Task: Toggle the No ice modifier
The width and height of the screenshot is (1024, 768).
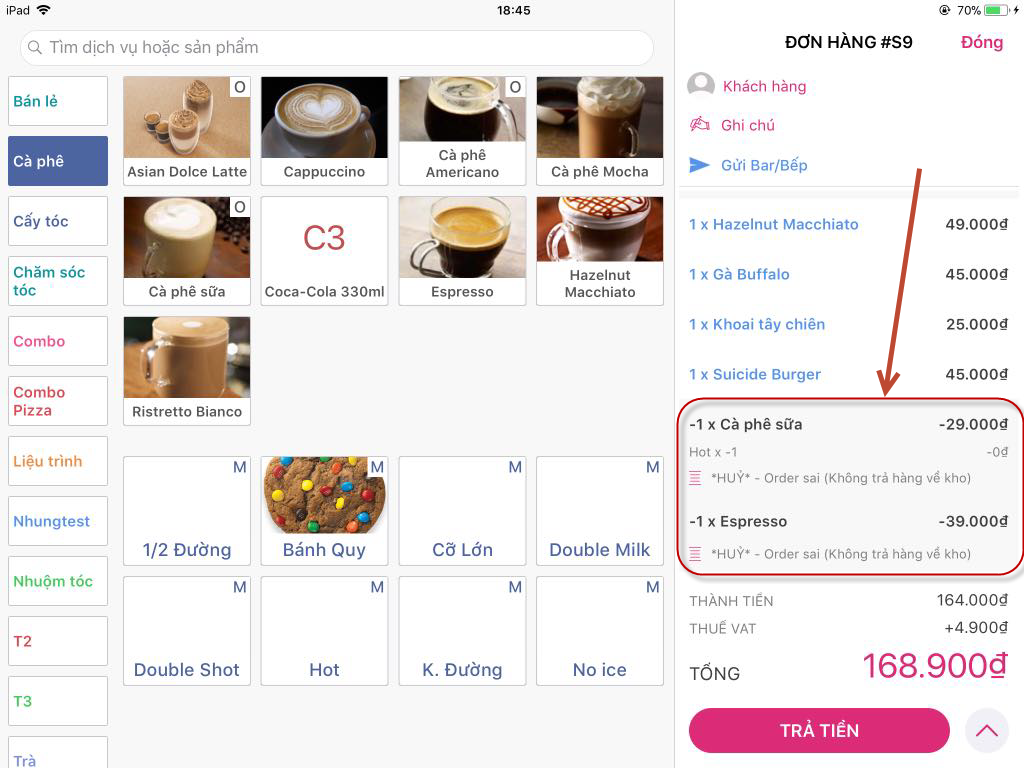Action: click(x=600, y=631)
